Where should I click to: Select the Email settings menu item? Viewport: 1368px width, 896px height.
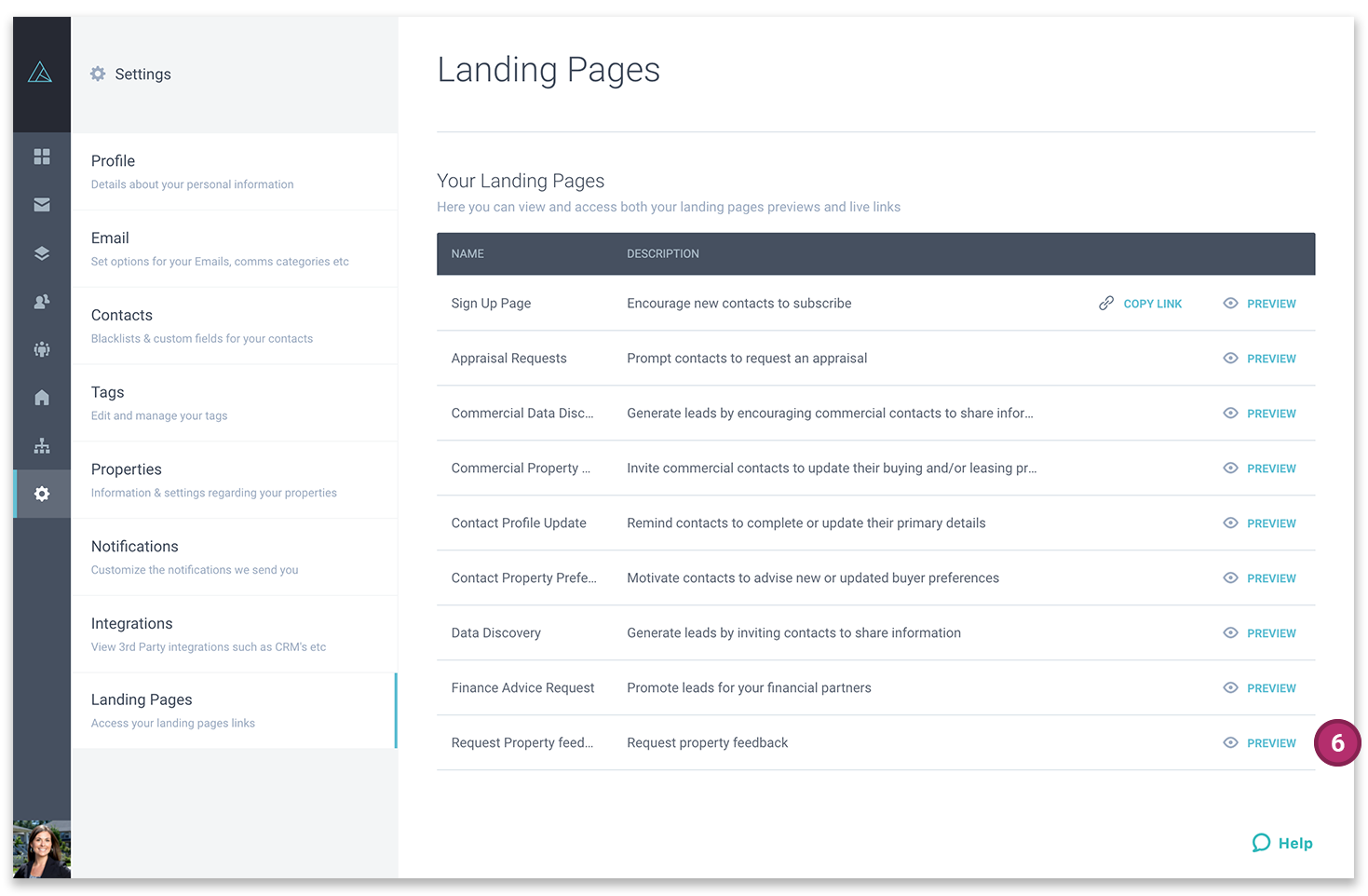(x=110, y=238)
